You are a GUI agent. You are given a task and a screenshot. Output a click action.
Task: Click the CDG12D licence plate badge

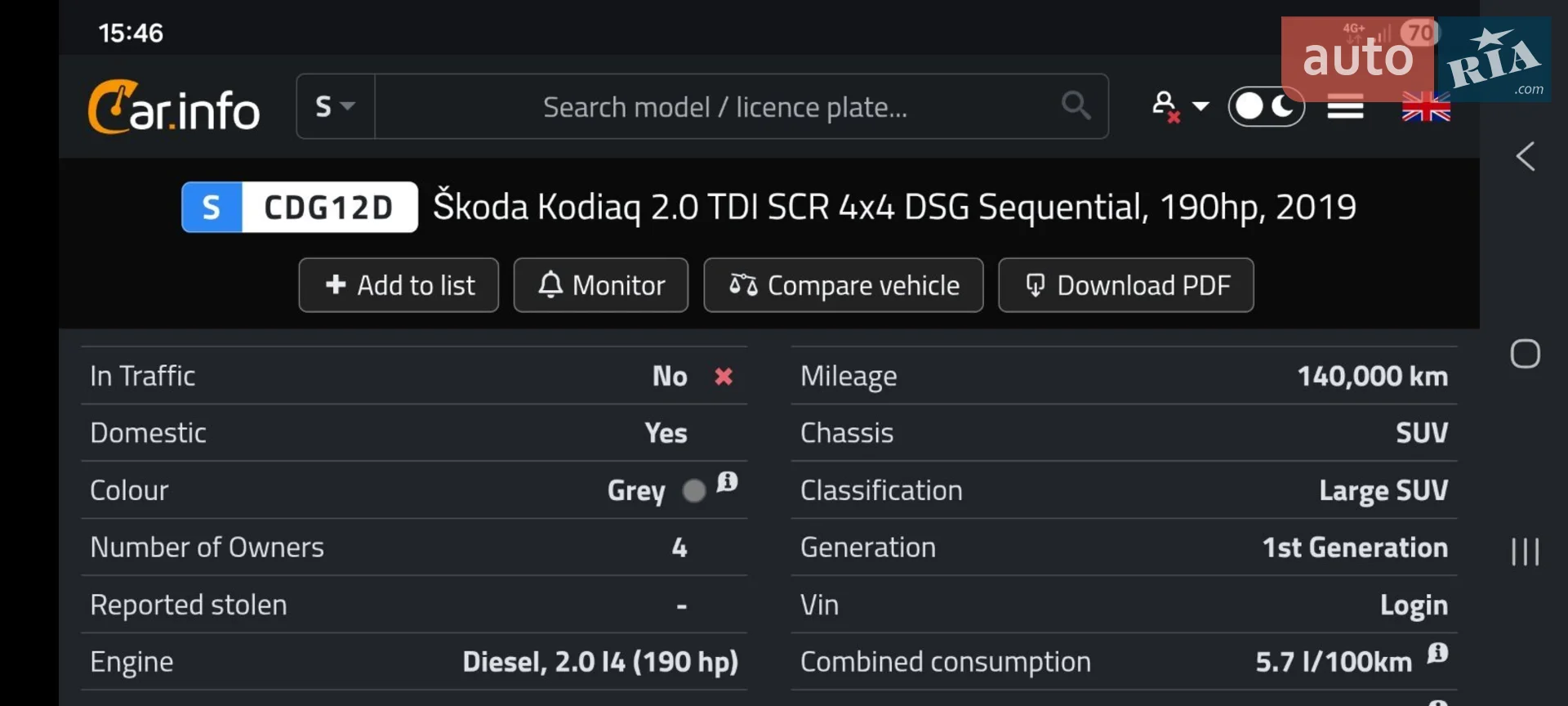pyautogui.click(x=300, y=207)
